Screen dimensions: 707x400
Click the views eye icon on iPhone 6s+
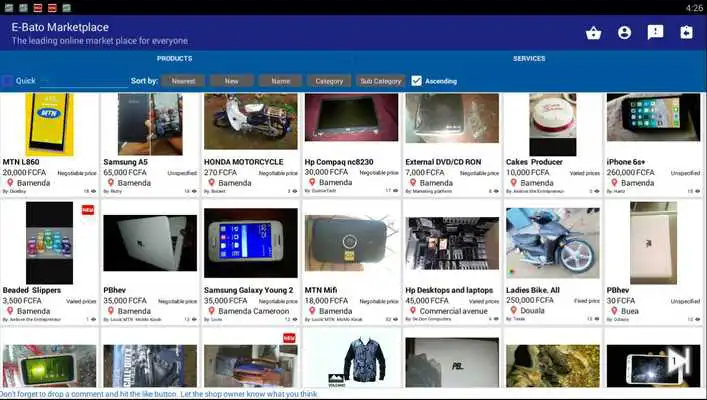698,191
